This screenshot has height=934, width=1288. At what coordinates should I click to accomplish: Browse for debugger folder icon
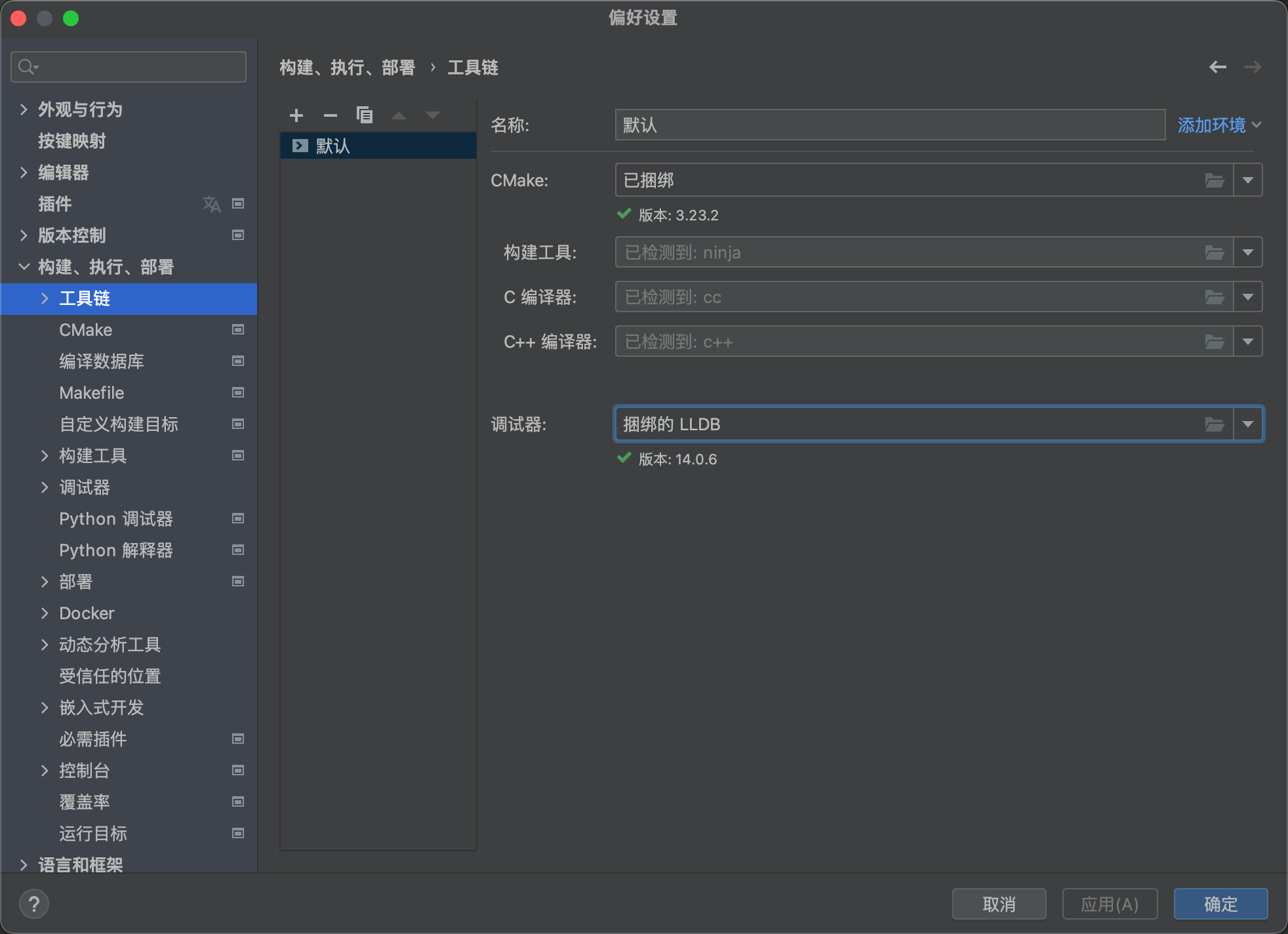1215,424
